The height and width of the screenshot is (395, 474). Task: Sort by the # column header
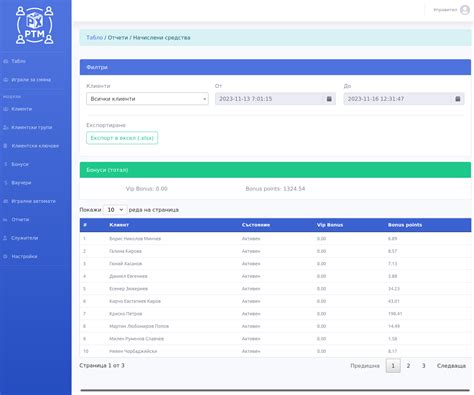pos(85,225)
